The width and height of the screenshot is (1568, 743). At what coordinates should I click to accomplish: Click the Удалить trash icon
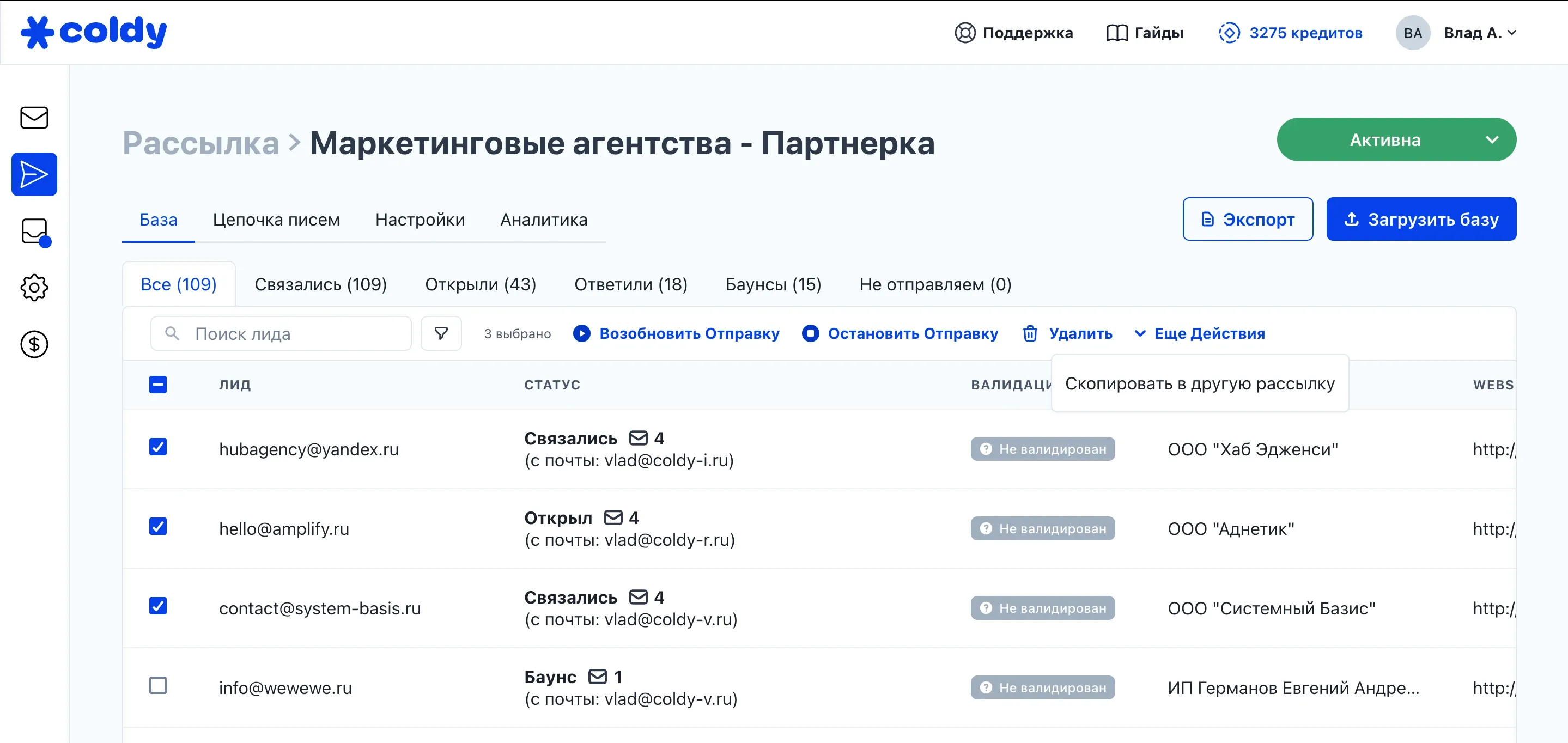1030,333
